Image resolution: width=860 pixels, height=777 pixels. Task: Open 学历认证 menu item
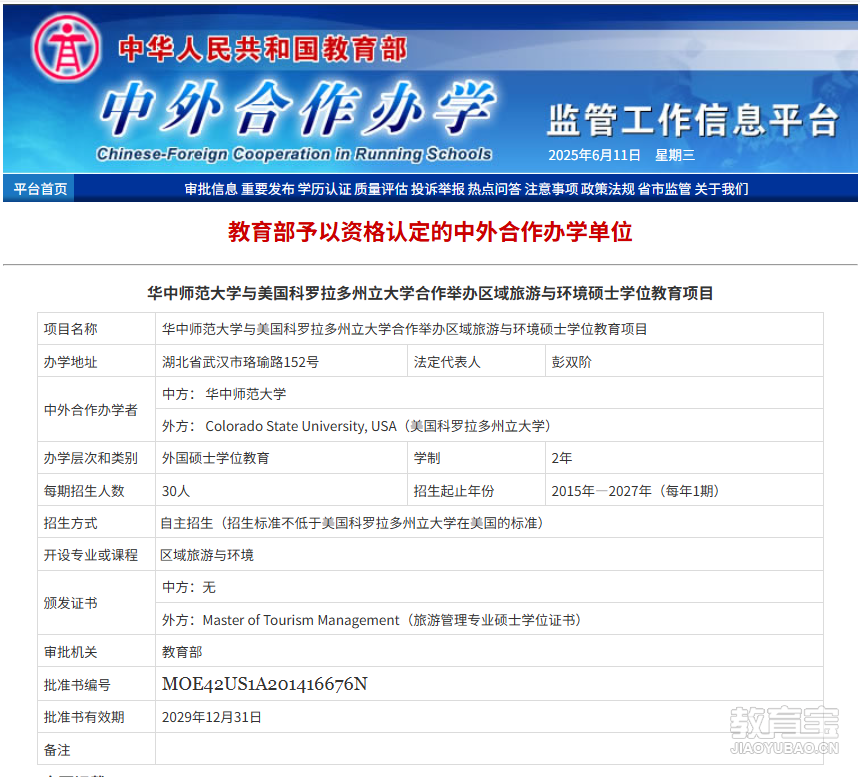(x=324, y=189)
